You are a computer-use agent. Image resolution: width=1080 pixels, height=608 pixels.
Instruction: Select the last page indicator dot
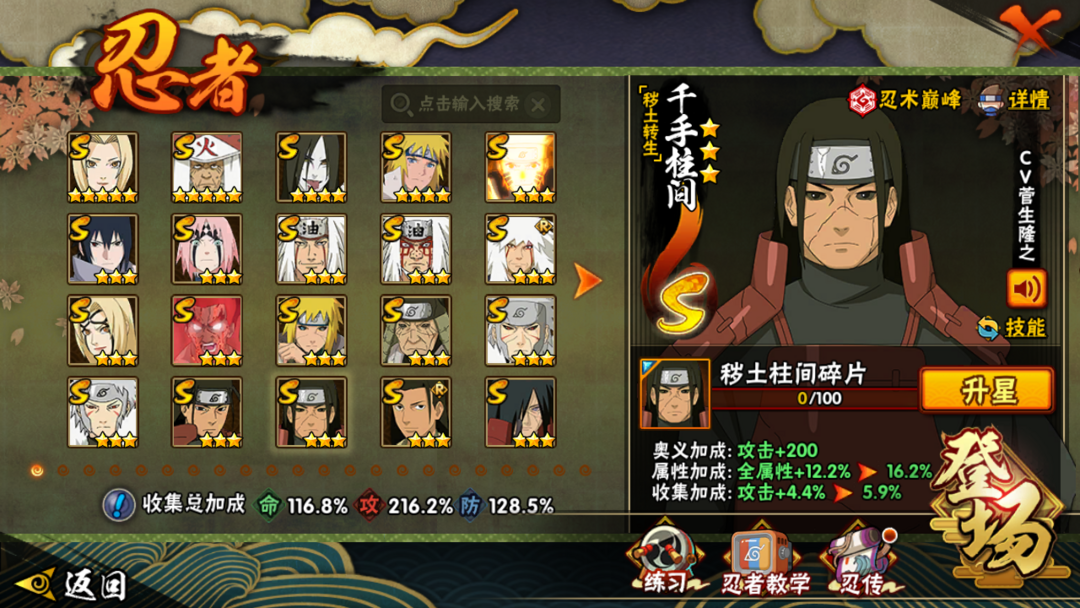585,470
